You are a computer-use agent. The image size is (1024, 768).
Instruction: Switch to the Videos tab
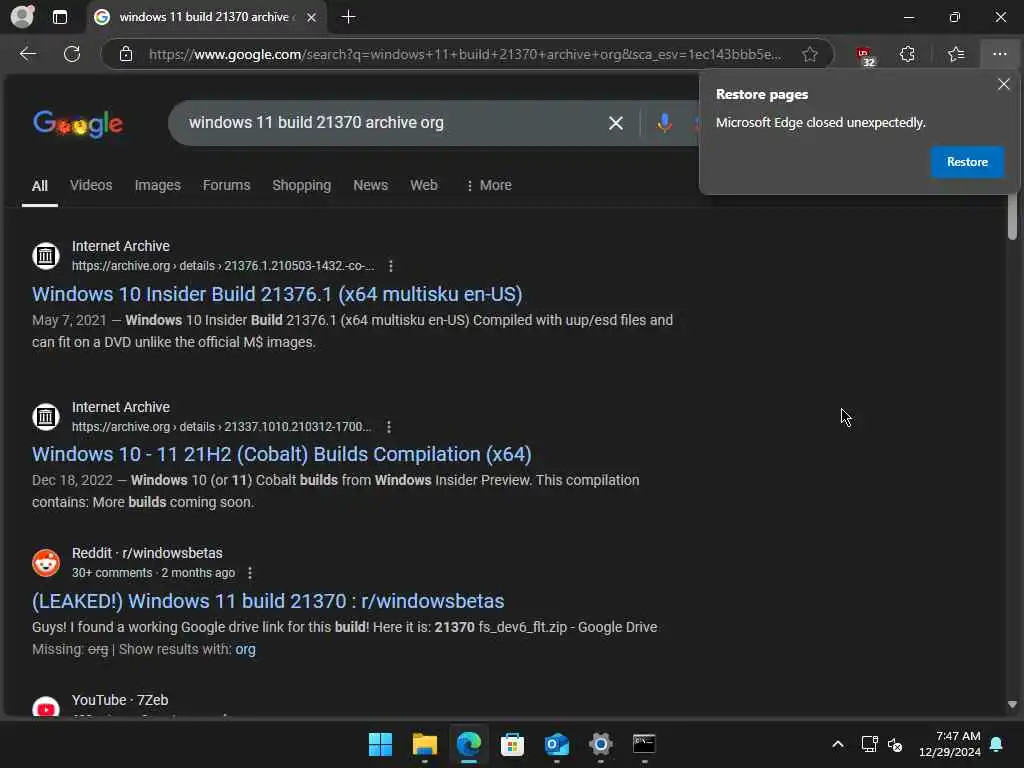pyautogui.click(x=91, y=185)
